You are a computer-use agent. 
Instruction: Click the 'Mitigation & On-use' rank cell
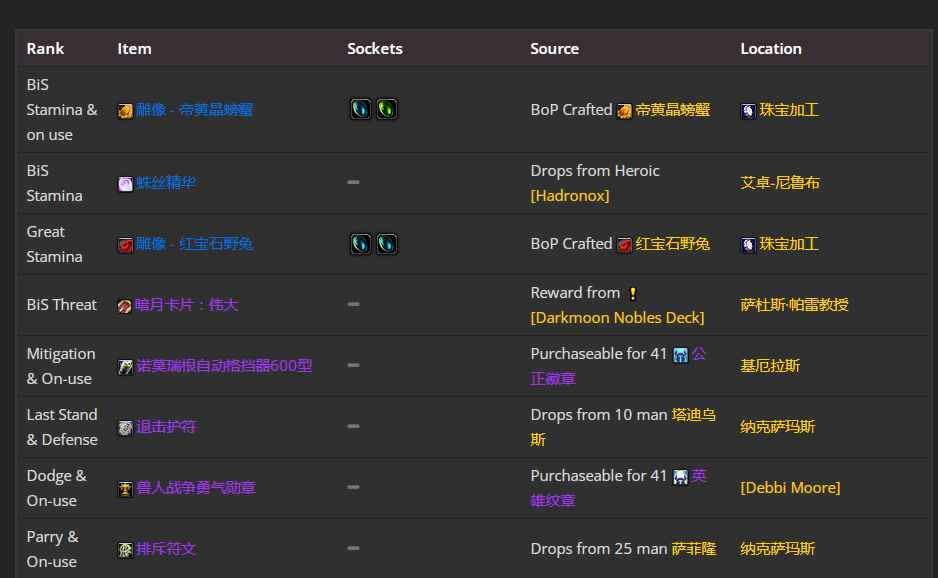60,366
